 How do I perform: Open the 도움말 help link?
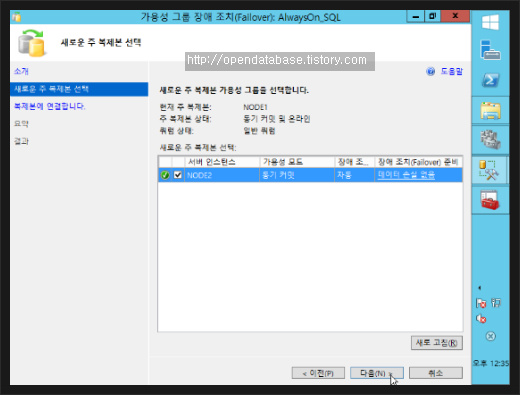pyautogui.click(x=451, y=71)
